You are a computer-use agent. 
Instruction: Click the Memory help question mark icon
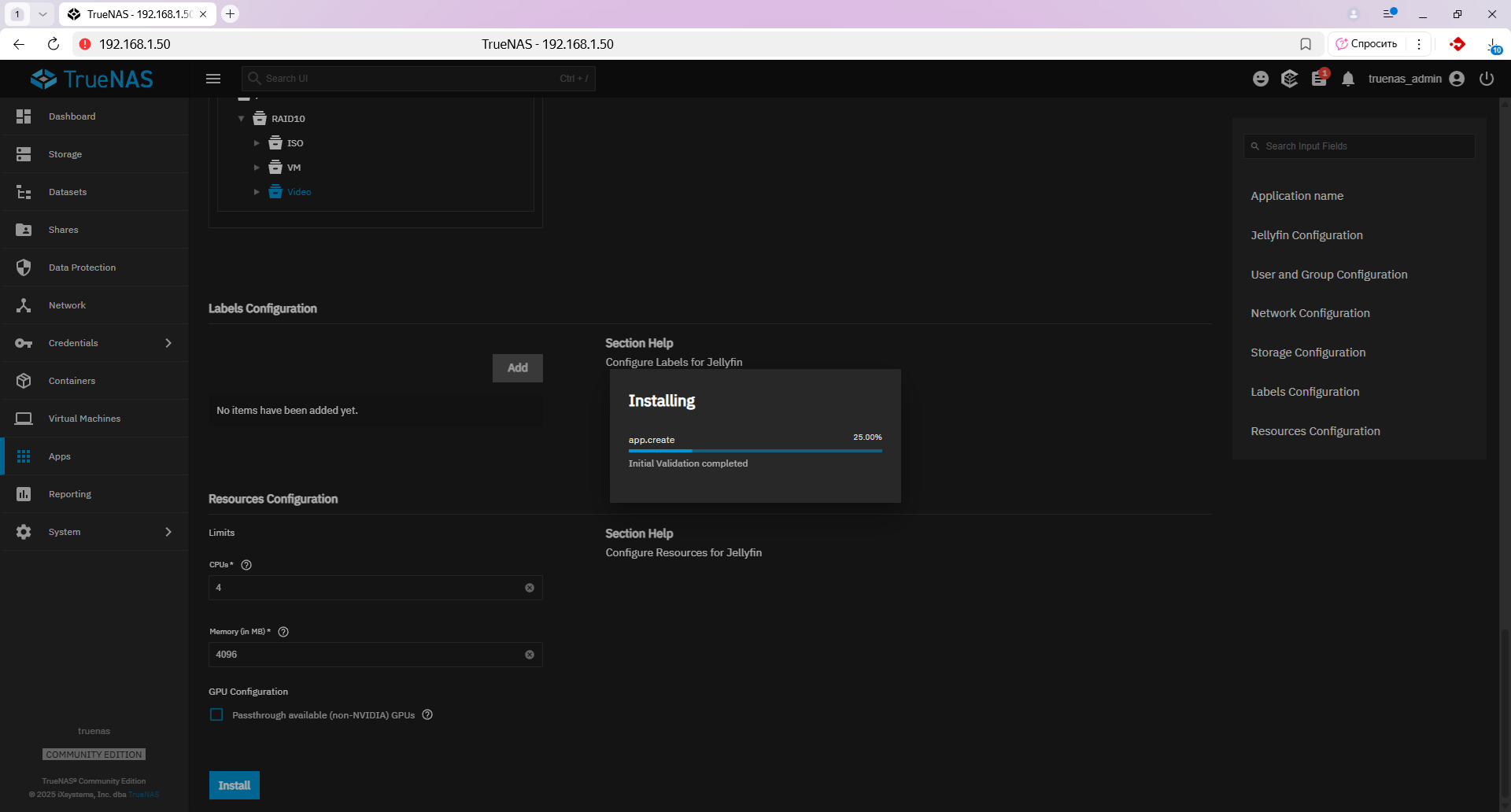pyautogui.click(x=283, y=632)
